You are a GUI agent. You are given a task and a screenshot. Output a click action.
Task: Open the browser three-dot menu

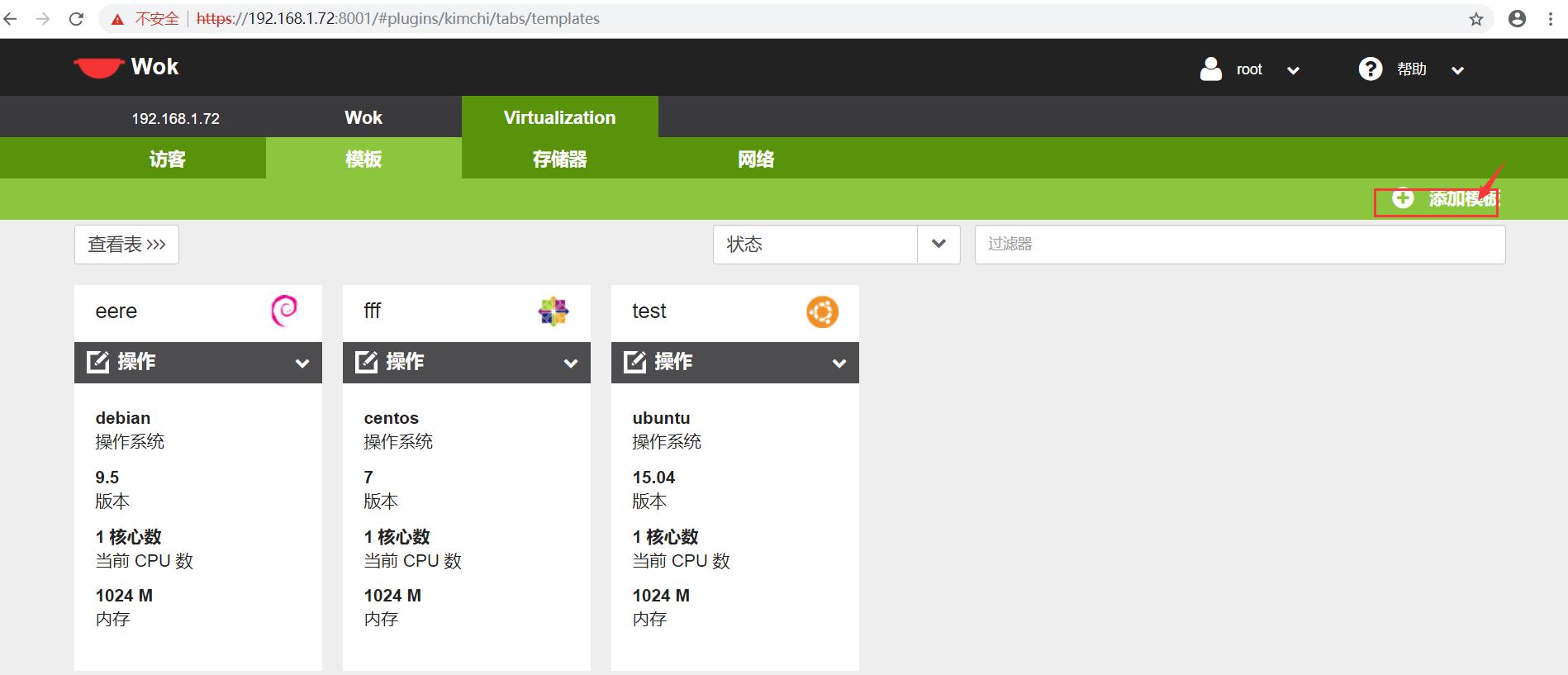click(x=1551, y=18)
